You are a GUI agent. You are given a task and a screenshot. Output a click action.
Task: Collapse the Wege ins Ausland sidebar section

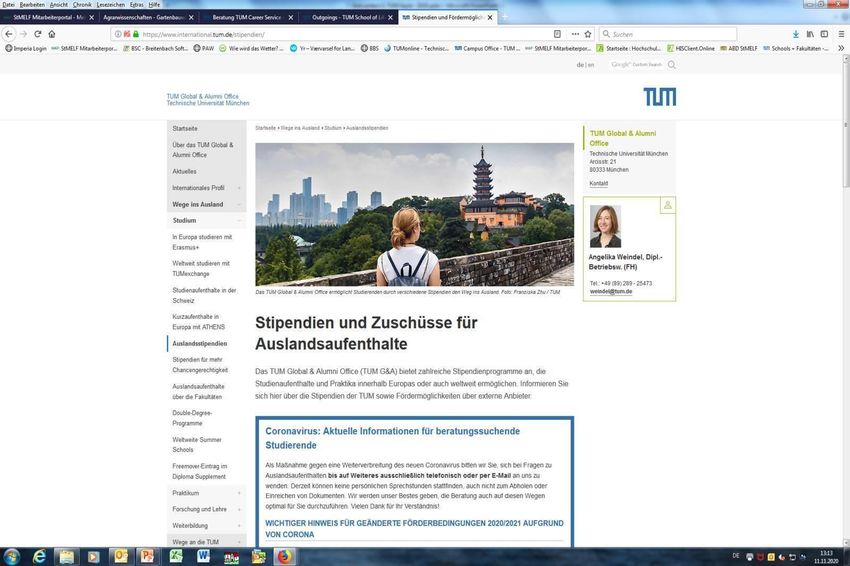[x=239, y=204]
